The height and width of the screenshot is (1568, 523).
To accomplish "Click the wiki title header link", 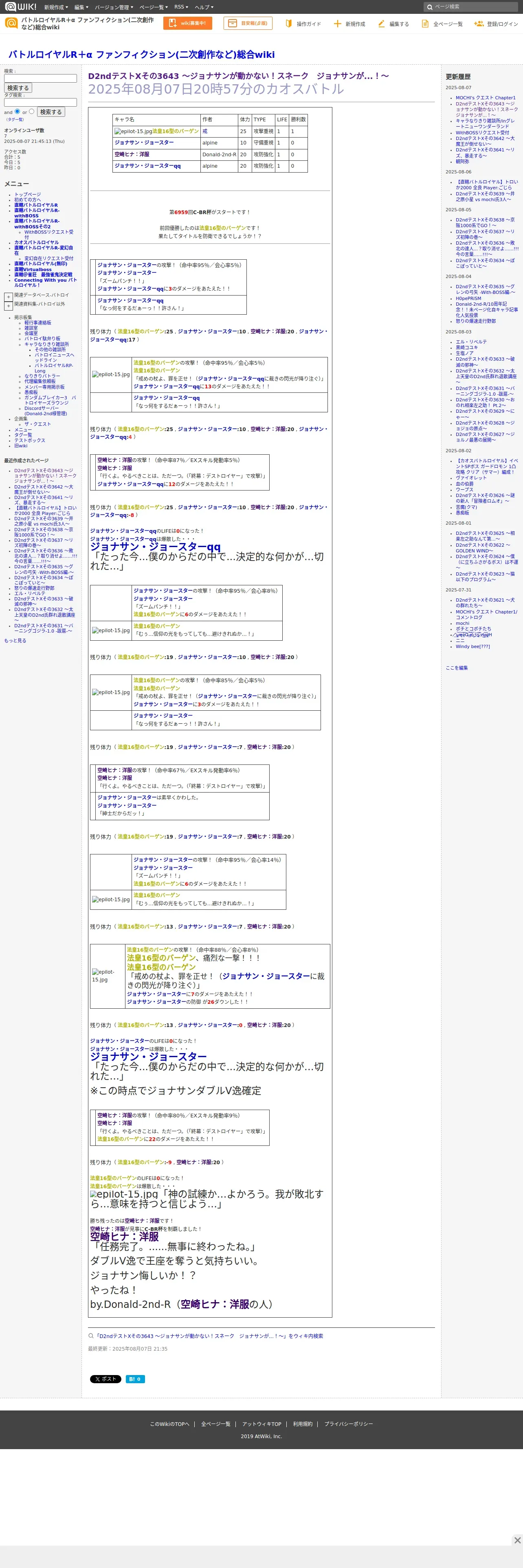I will [x=141, y=55].
